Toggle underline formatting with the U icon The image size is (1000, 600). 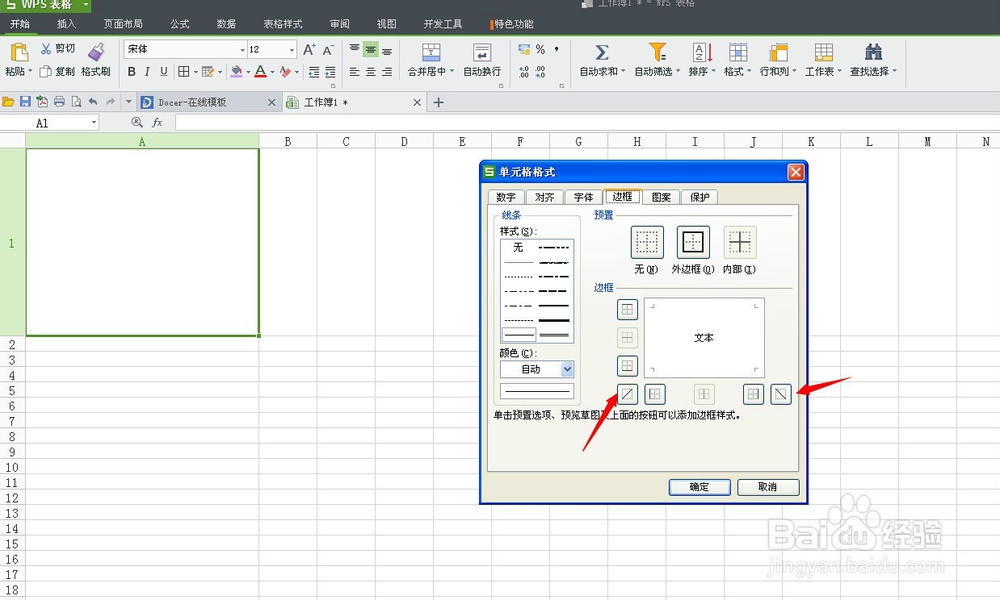164,71
